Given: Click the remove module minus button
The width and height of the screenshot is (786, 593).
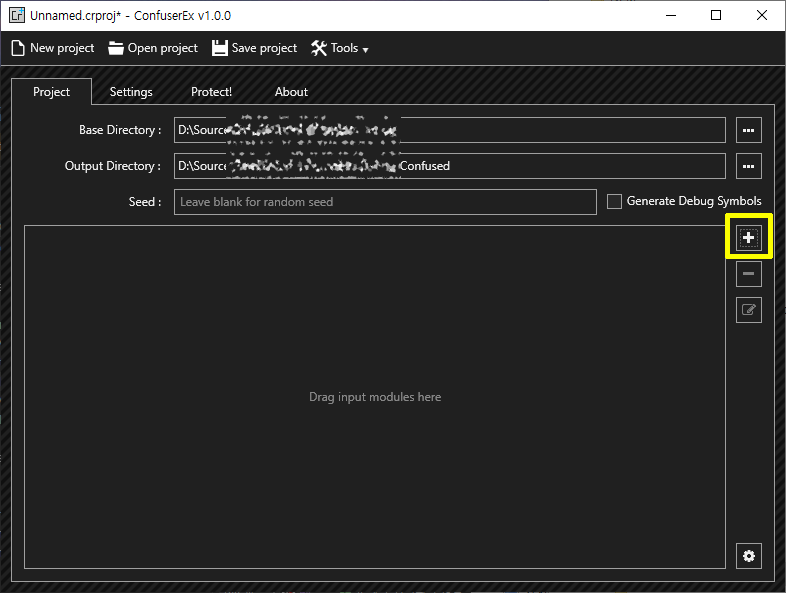Looking at the screenshot, I should click(748, 274).
